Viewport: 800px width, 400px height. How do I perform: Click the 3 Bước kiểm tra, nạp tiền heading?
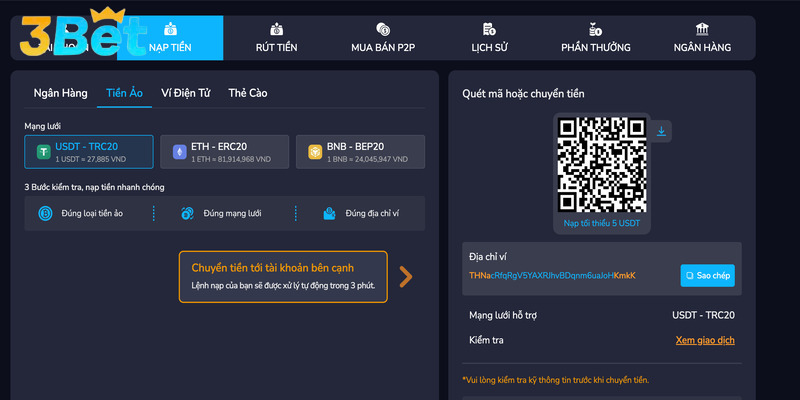[94, 188]
